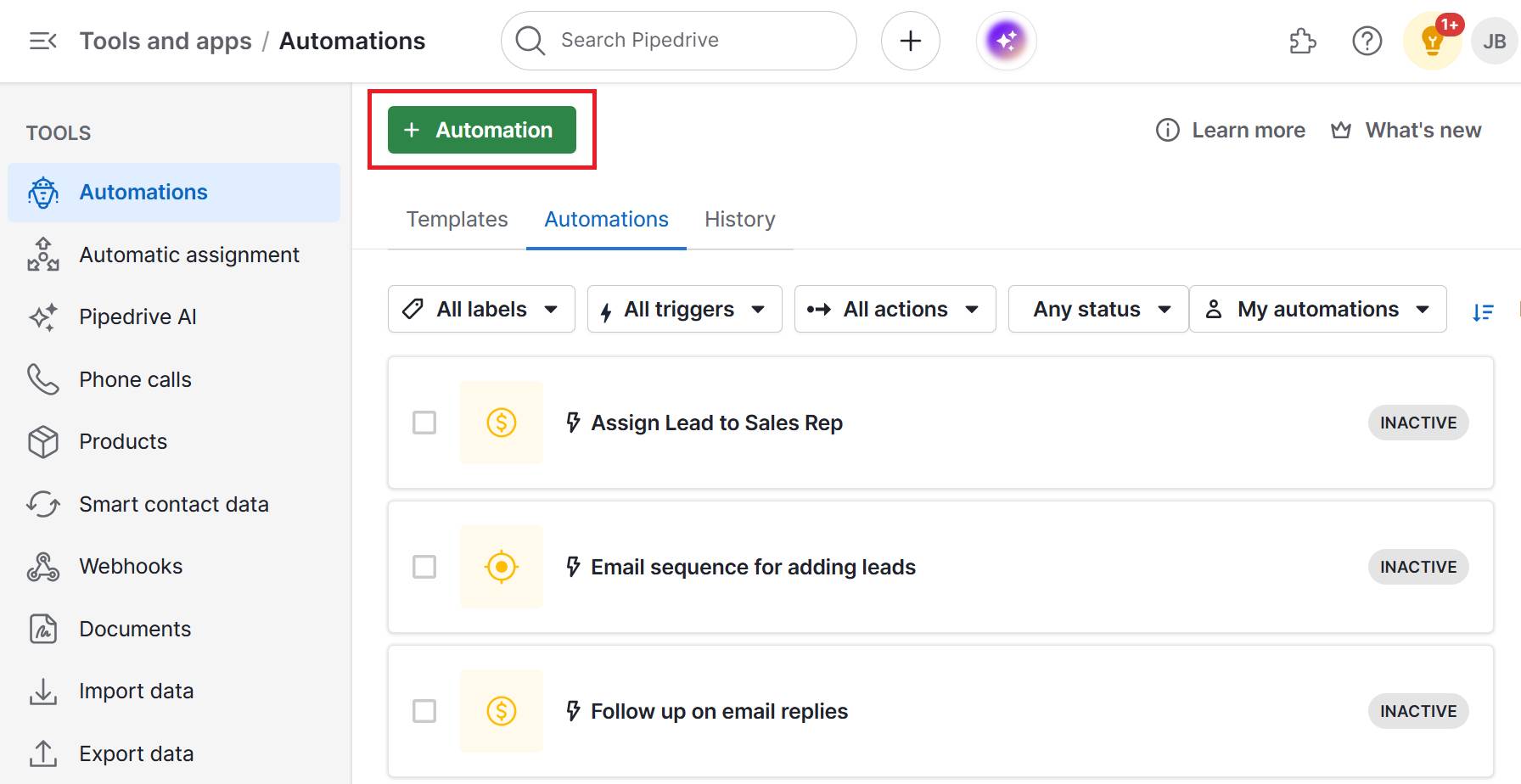Click the Learn more link
1521x784 pixels.
pos(1230,130)
